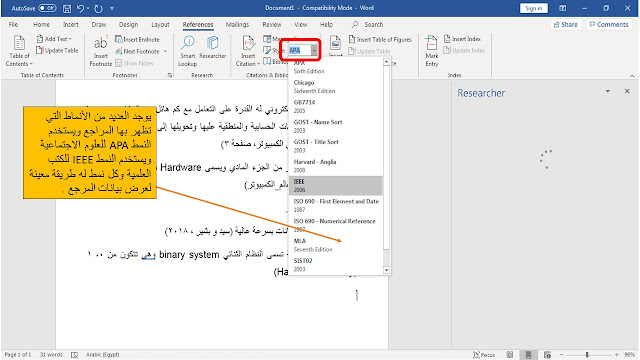The width and height of the screenshot is (640, 360).
Task: Choose GB7714 2005 style
Action: coord(336,107)
